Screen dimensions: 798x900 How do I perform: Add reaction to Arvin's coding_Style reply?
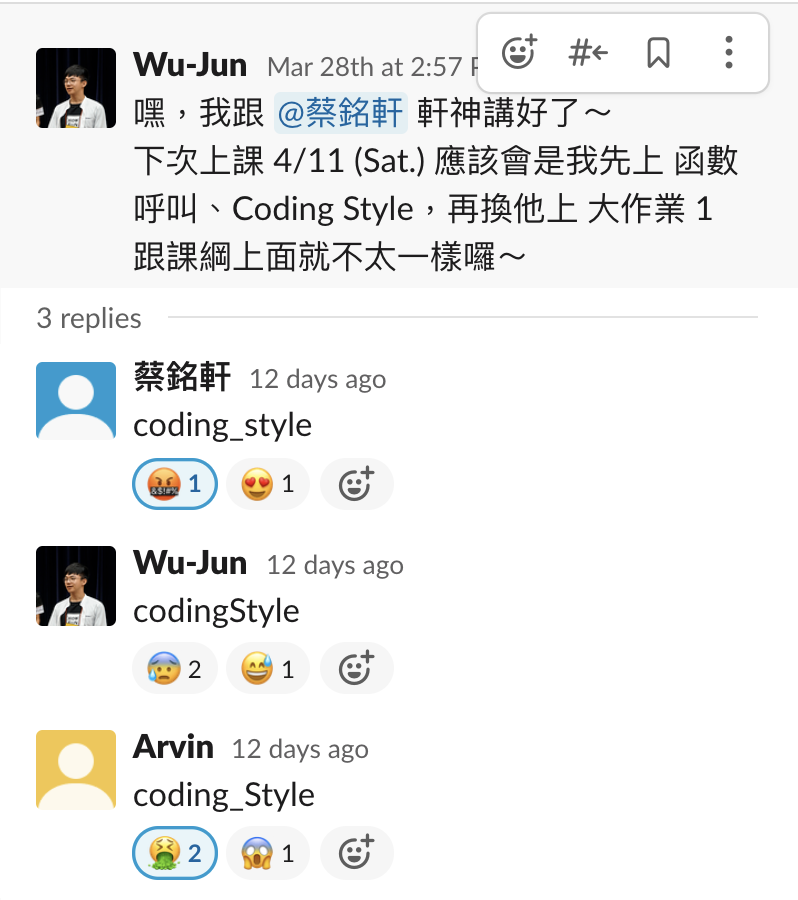[357, 852]
